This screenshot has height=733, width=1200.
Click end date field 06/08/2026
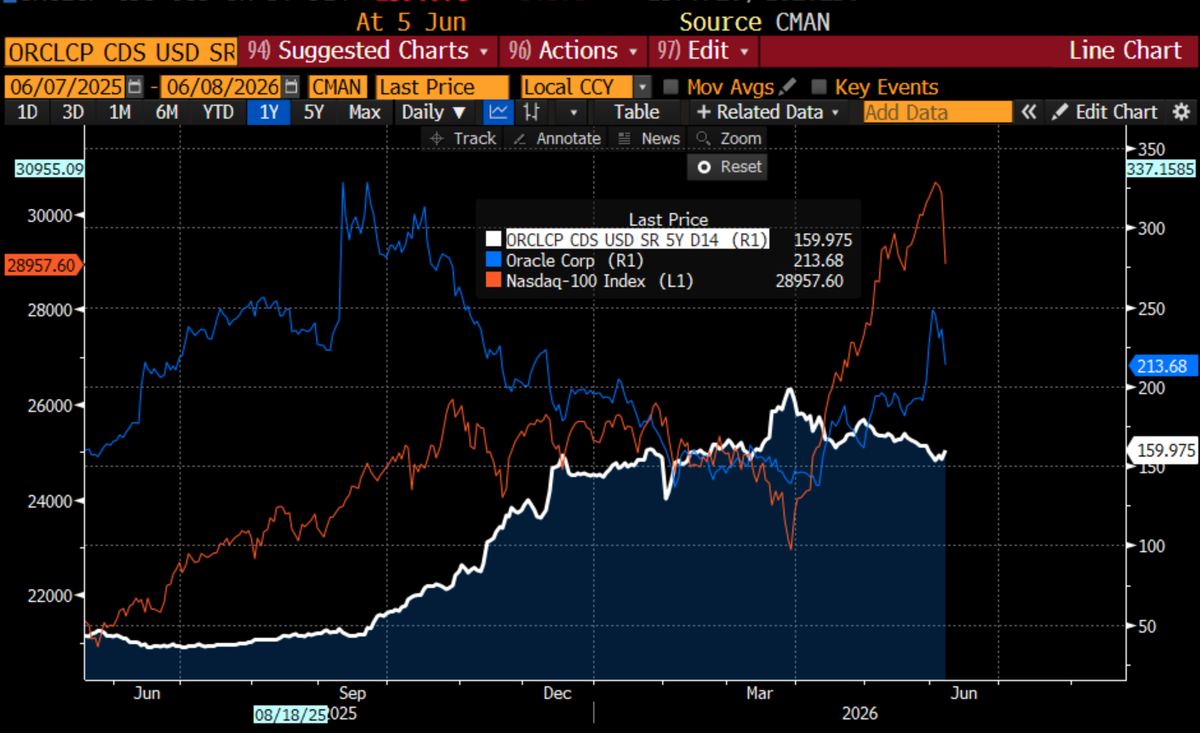[222, 87]
